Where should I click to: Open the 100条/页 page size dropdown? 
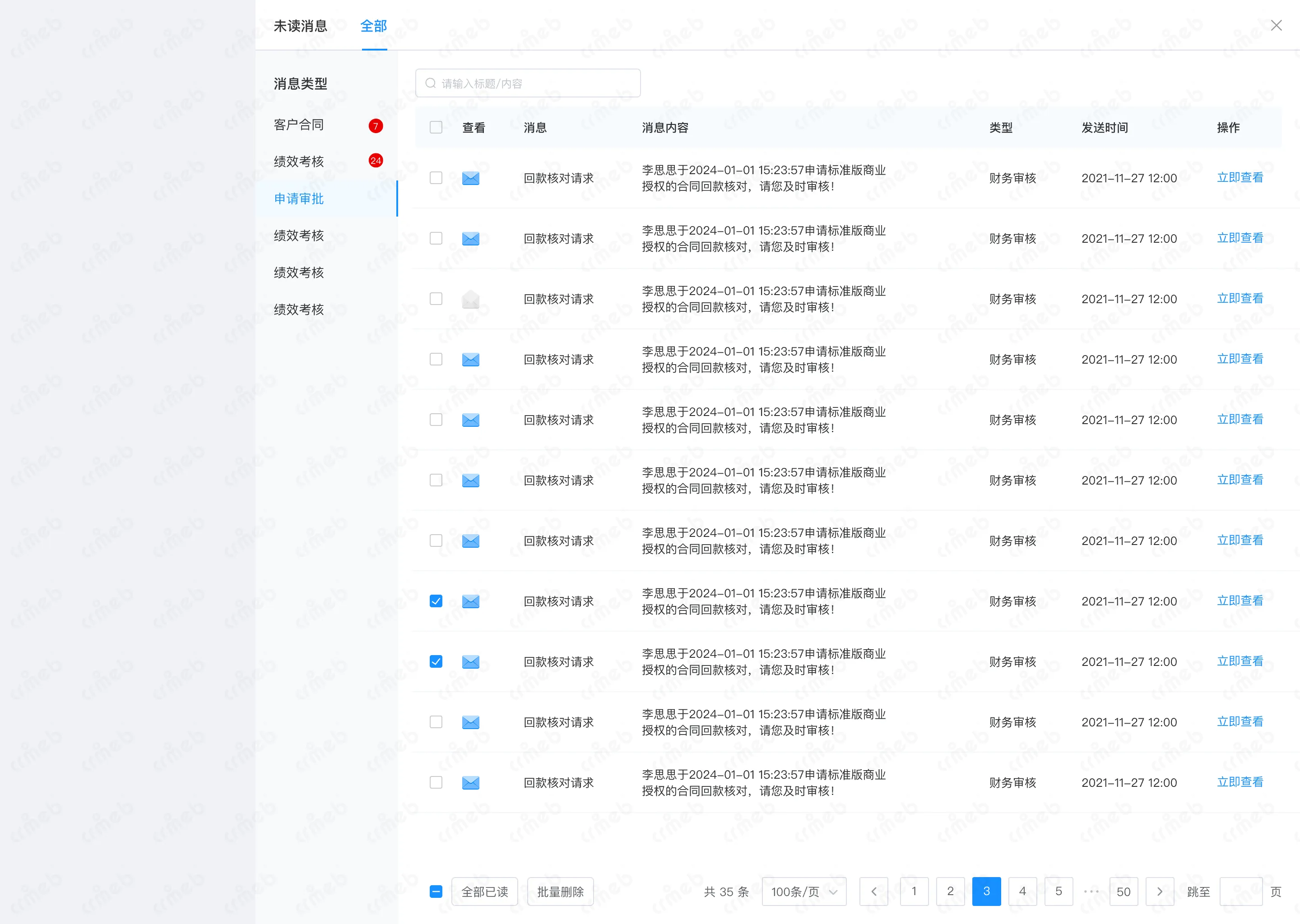click(x=803, y=891)
